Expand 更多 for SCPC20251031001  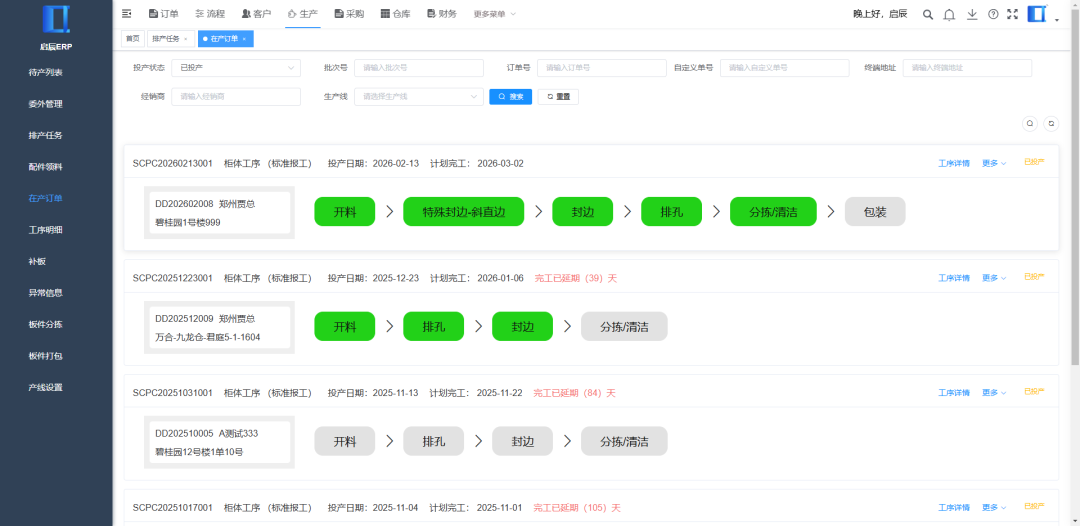(994, 392)
